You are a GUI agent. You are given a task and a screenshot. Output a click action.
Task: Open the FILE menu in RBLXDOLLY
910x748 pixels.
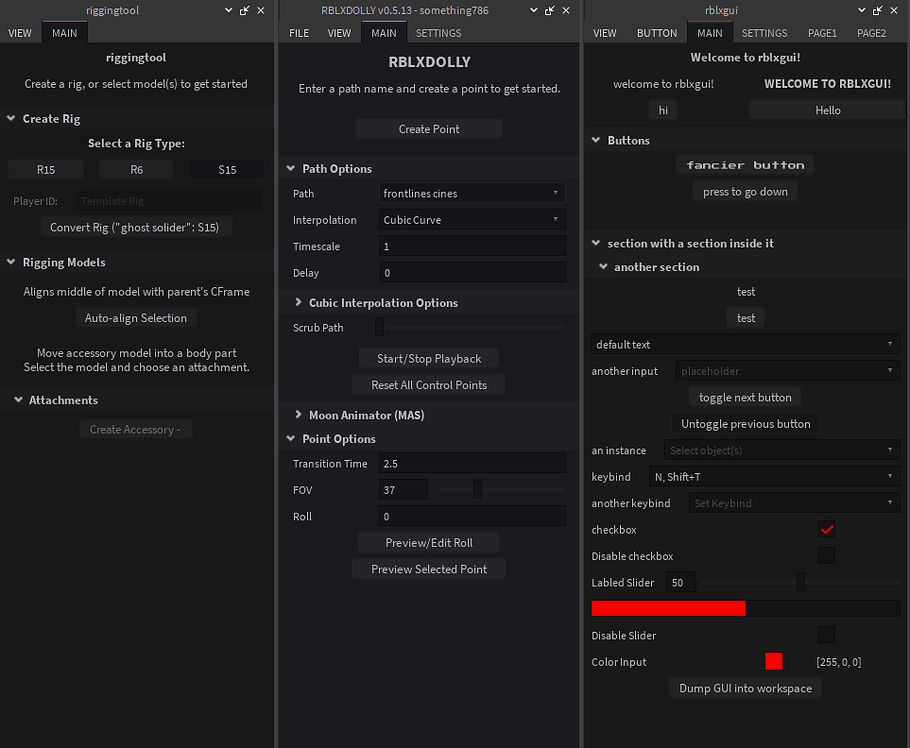298,32
